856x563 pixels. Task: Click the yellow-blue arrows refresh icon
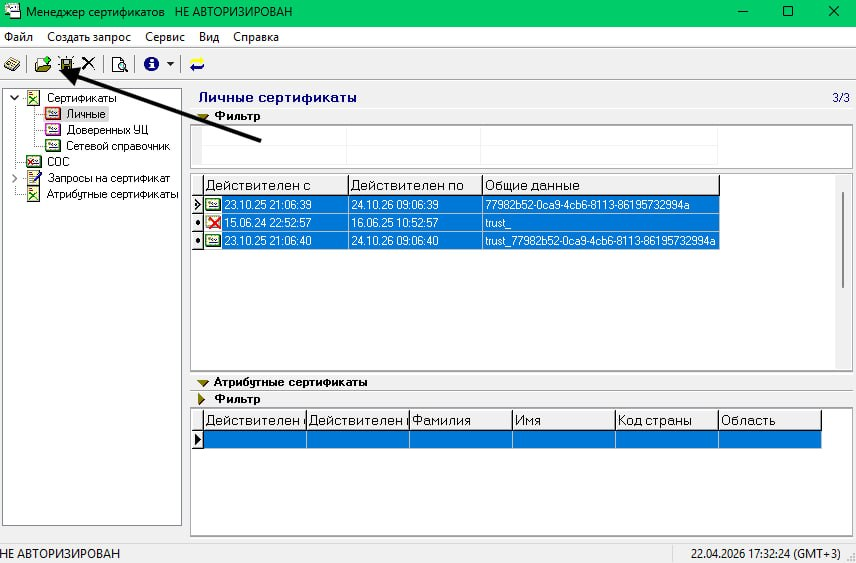pos(197,65)
